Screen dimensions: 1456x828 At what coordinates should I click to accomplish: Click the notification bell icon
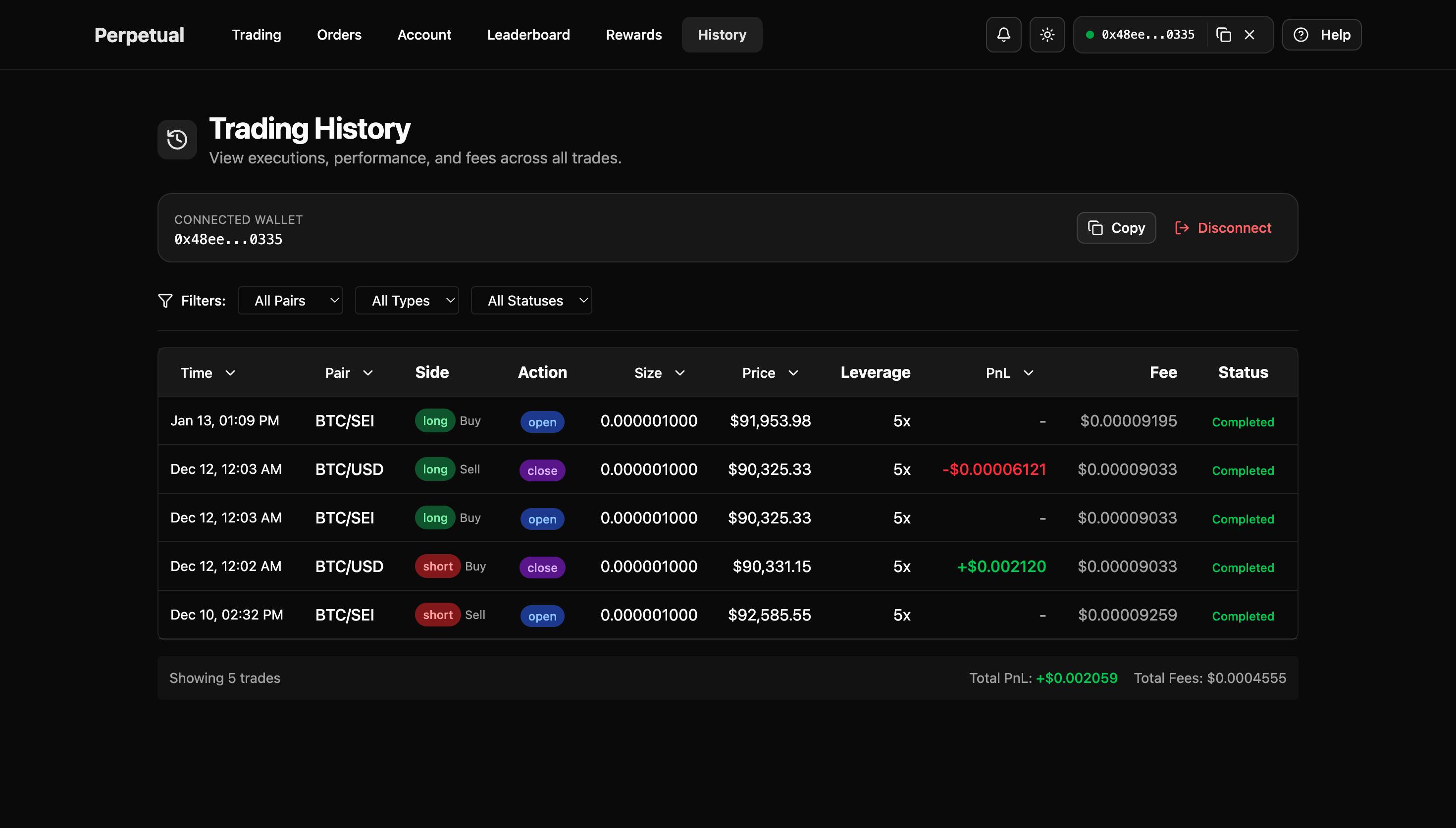pyautogui.click(x=1003, y=35)
